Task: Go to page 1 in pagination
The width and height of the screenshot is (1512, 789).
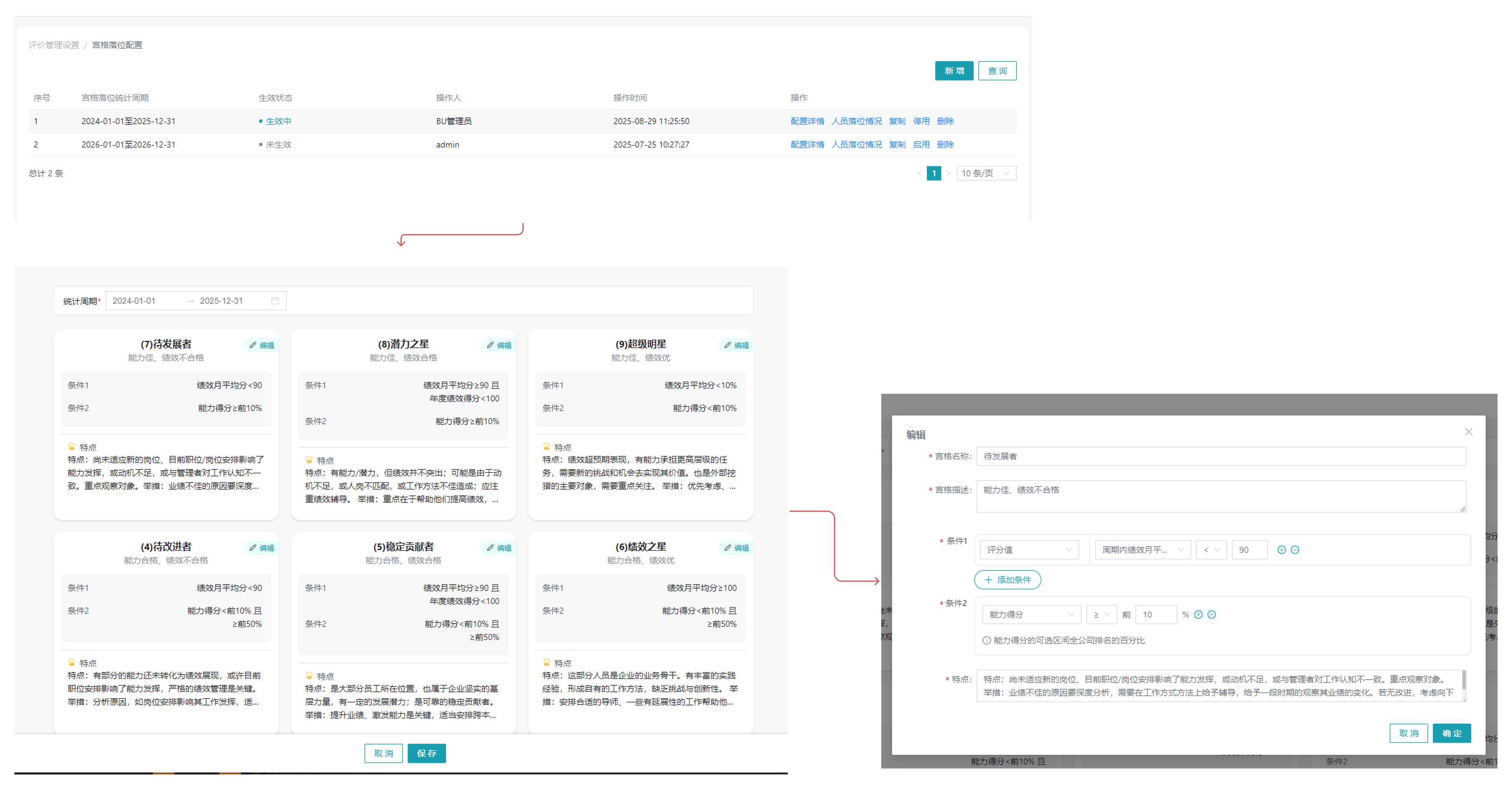Action: [x=933, y=174]
